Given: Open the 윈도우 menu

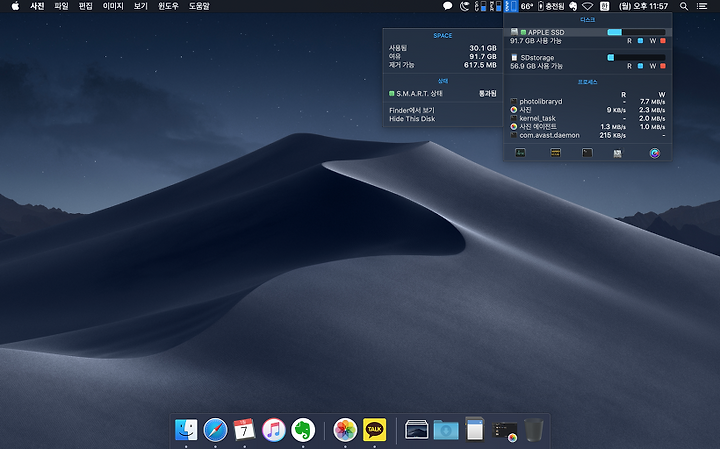Looking at the screenshot, I should pyautogui.click(x=168, y=6).
